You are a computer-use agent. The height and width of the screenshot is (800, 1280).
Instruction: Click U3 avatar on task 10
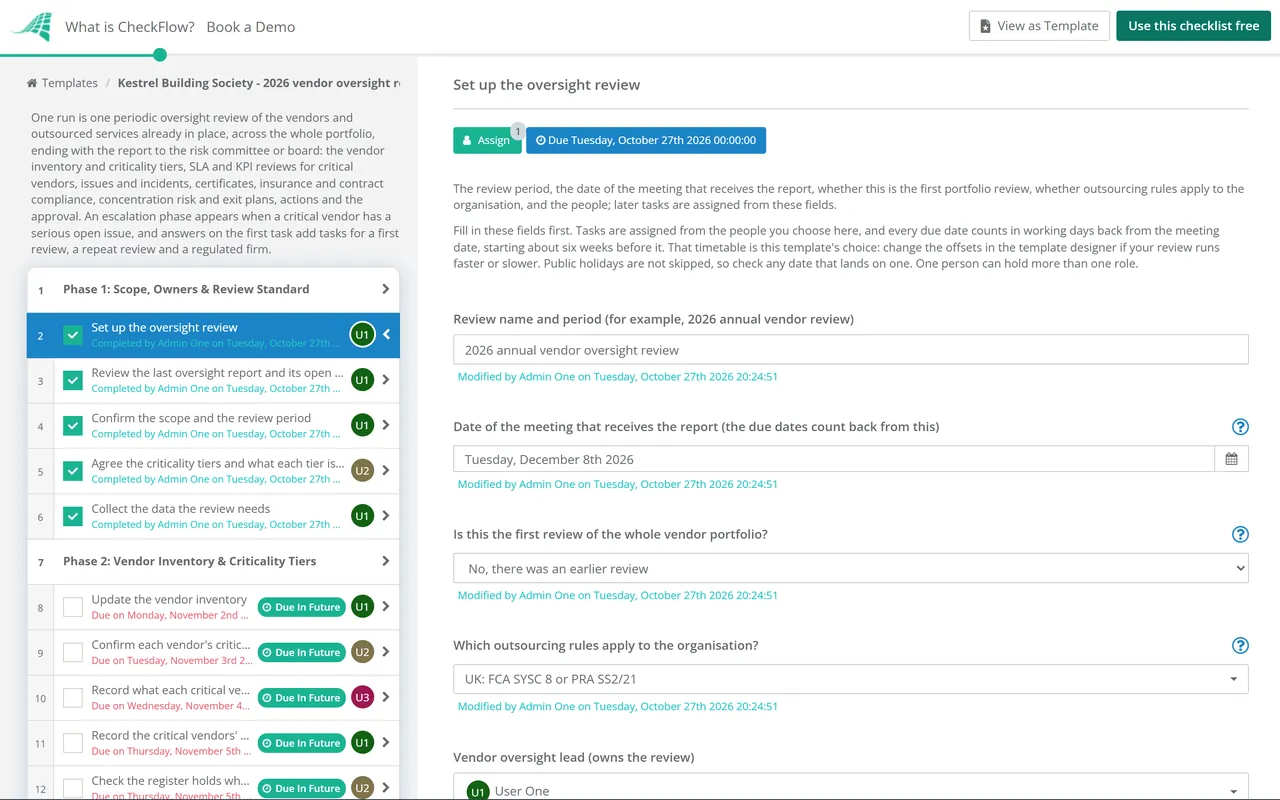[362, 697]
